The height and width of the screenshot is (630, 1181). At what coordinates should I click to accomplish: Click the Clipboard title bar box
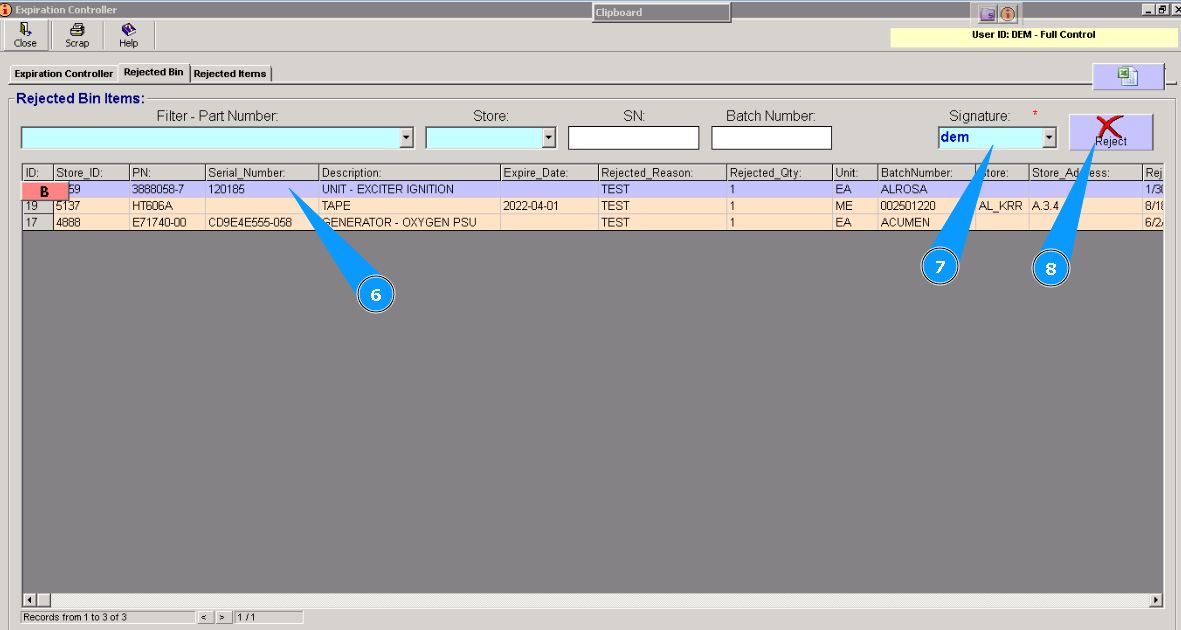tap(661, 13)
